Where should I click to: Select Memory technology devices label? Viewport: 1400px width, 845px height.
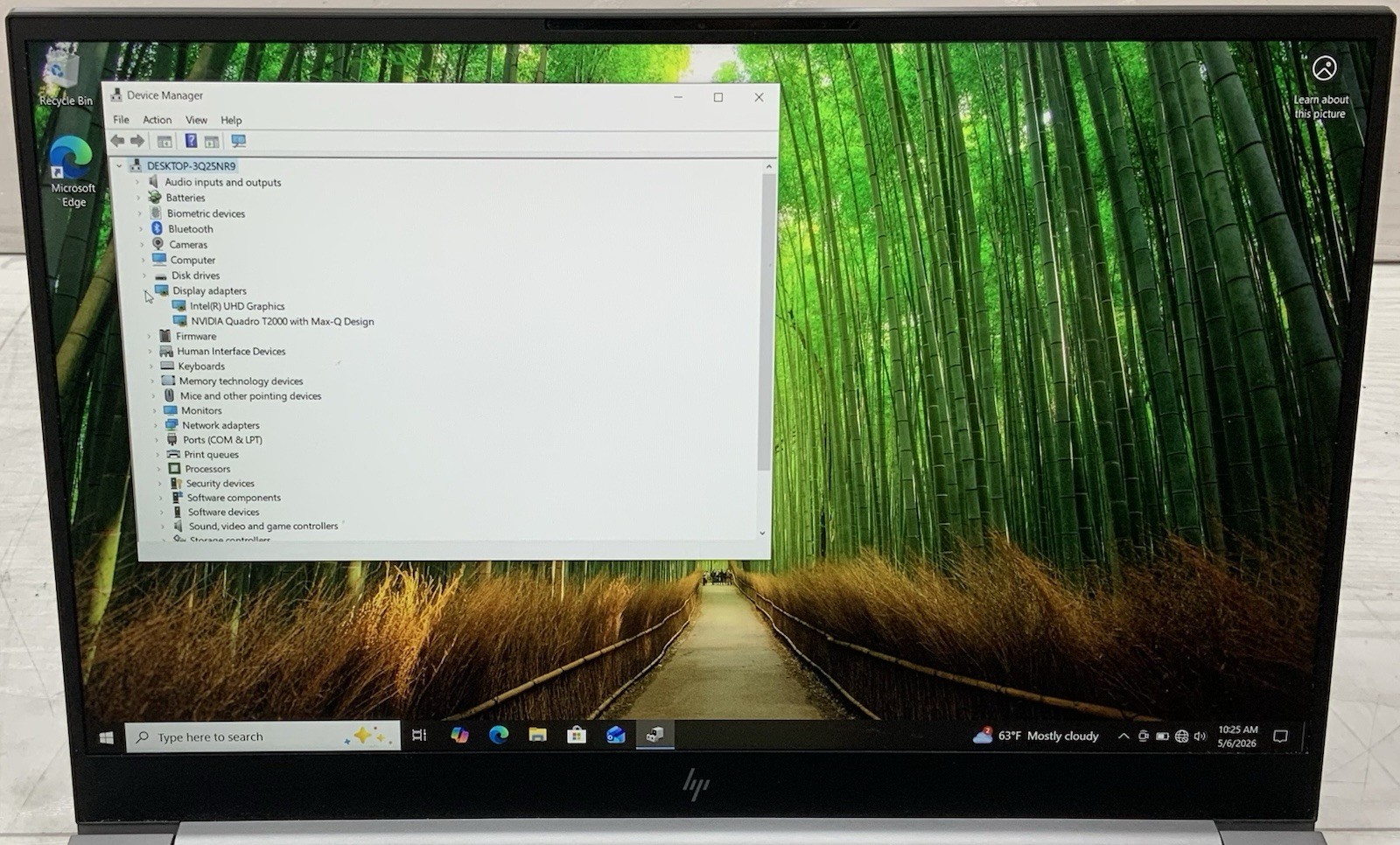click(x=241, y=381)
